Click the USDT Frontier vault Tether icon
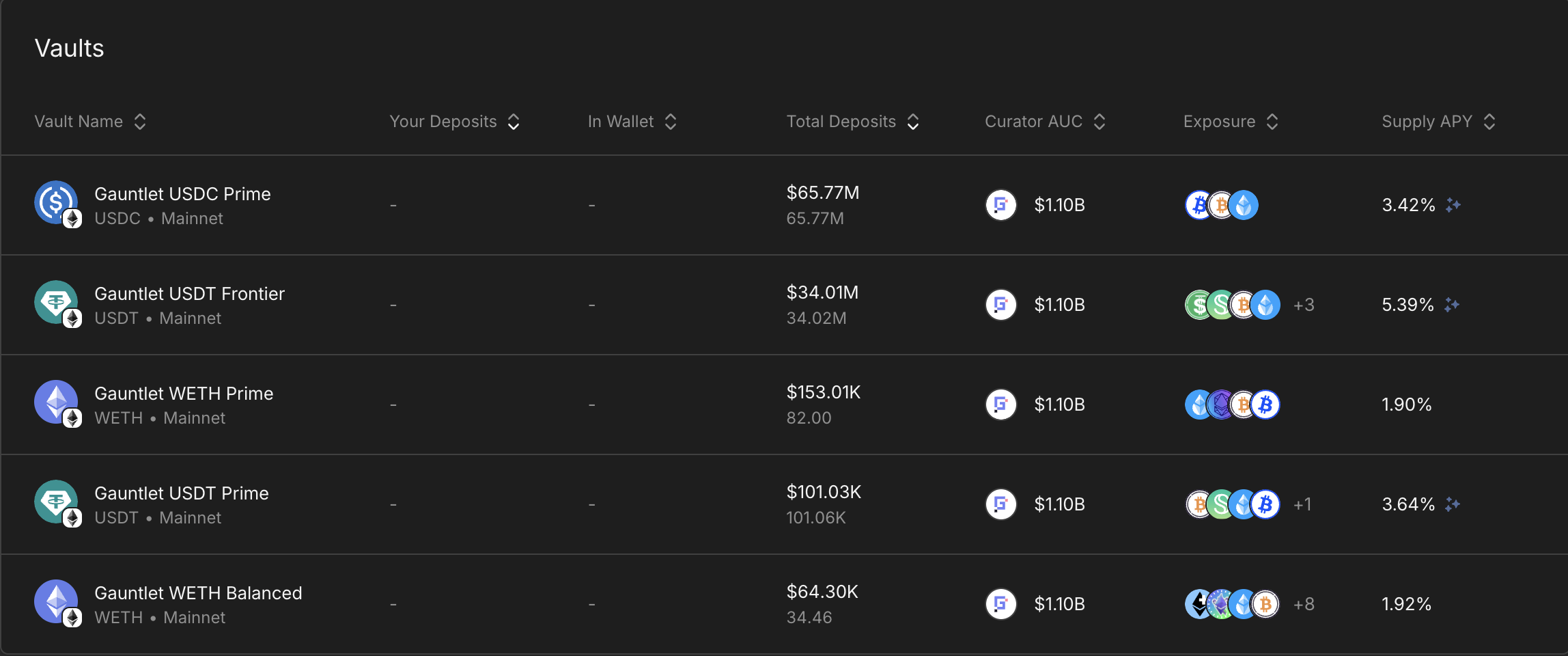The image size is (1568, 656). tap(56, 302)
